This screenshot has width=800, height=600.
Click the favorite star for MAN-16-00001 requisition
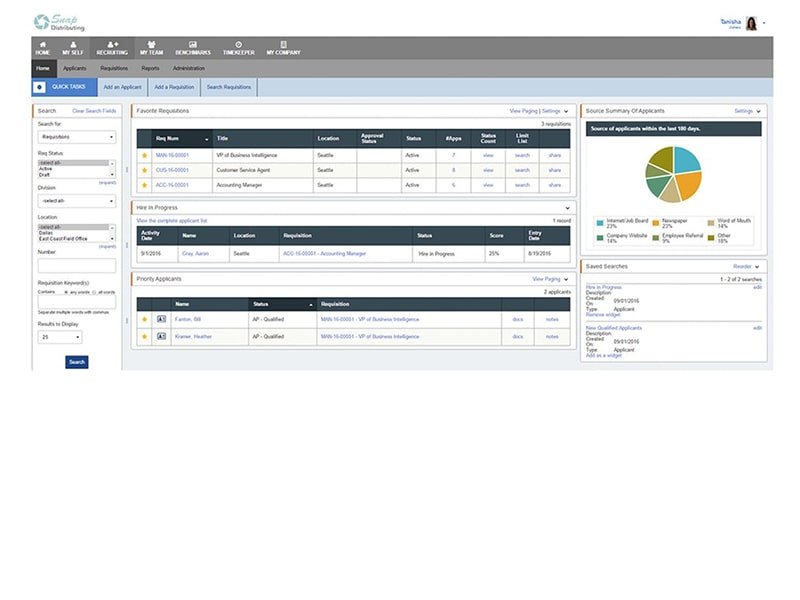point(144,156)
